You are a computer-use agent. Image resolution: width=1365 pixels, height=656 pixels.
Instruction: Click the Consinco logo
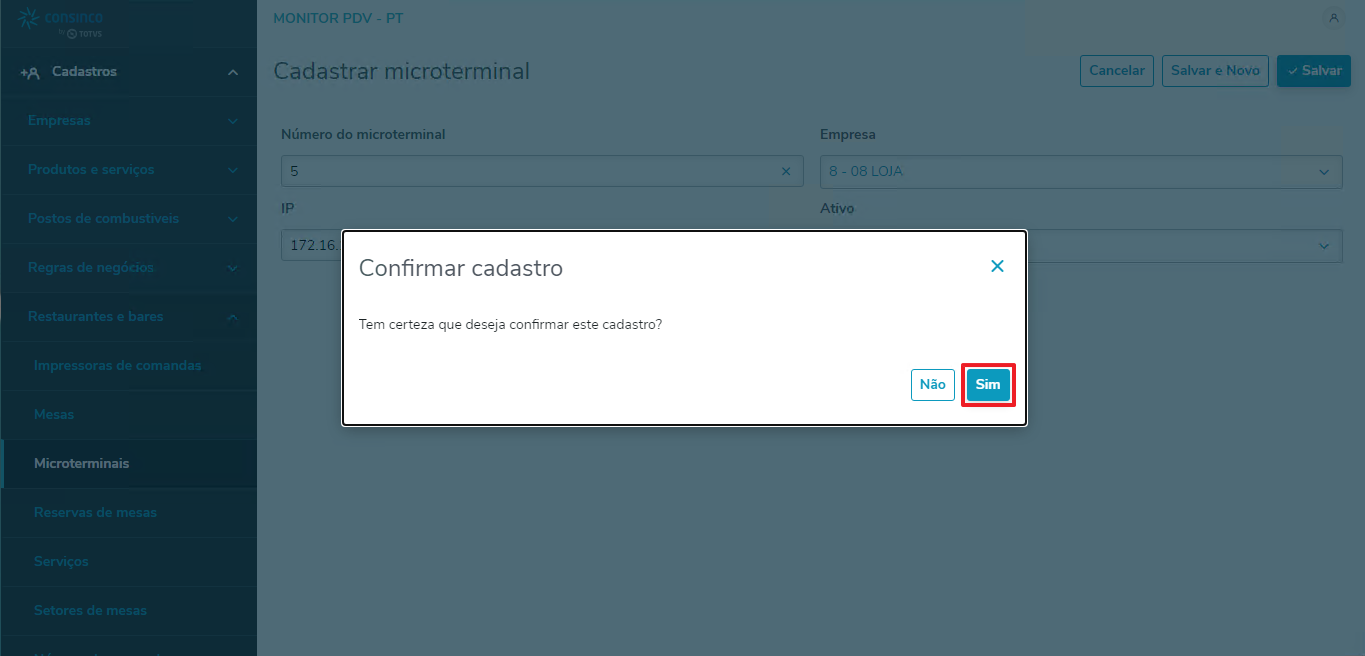(61, 22)
